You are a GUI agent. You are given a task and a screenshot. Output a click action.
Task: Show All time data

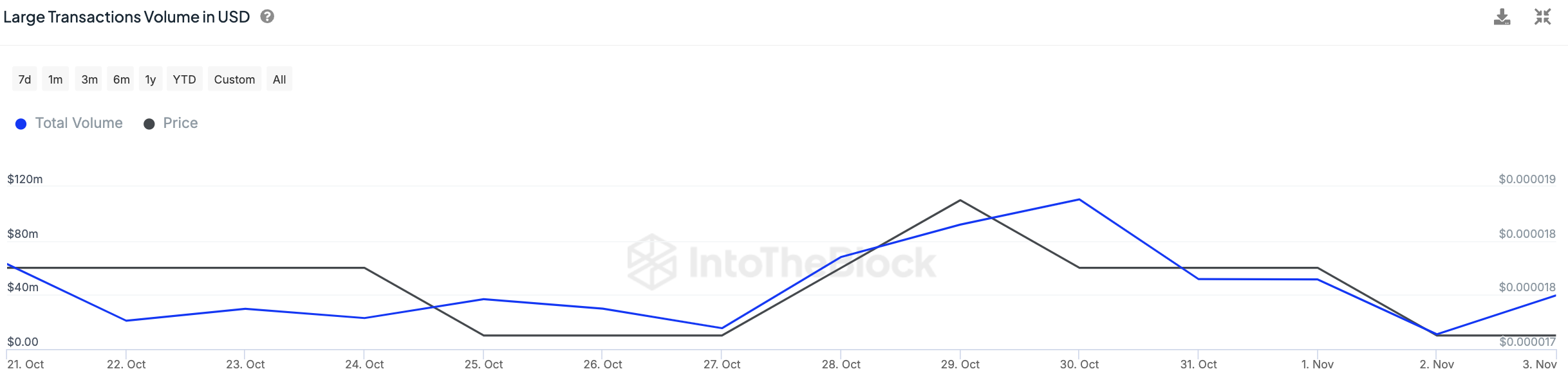[x=279, y=79]
